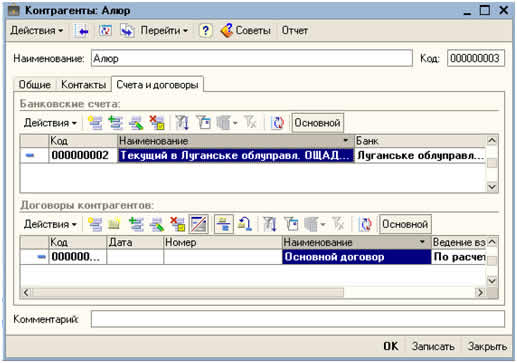The image size is (517, 363).
Task: Expand filter history dropdown arrow in contracts toolbar
Action: tap(323, 224)
